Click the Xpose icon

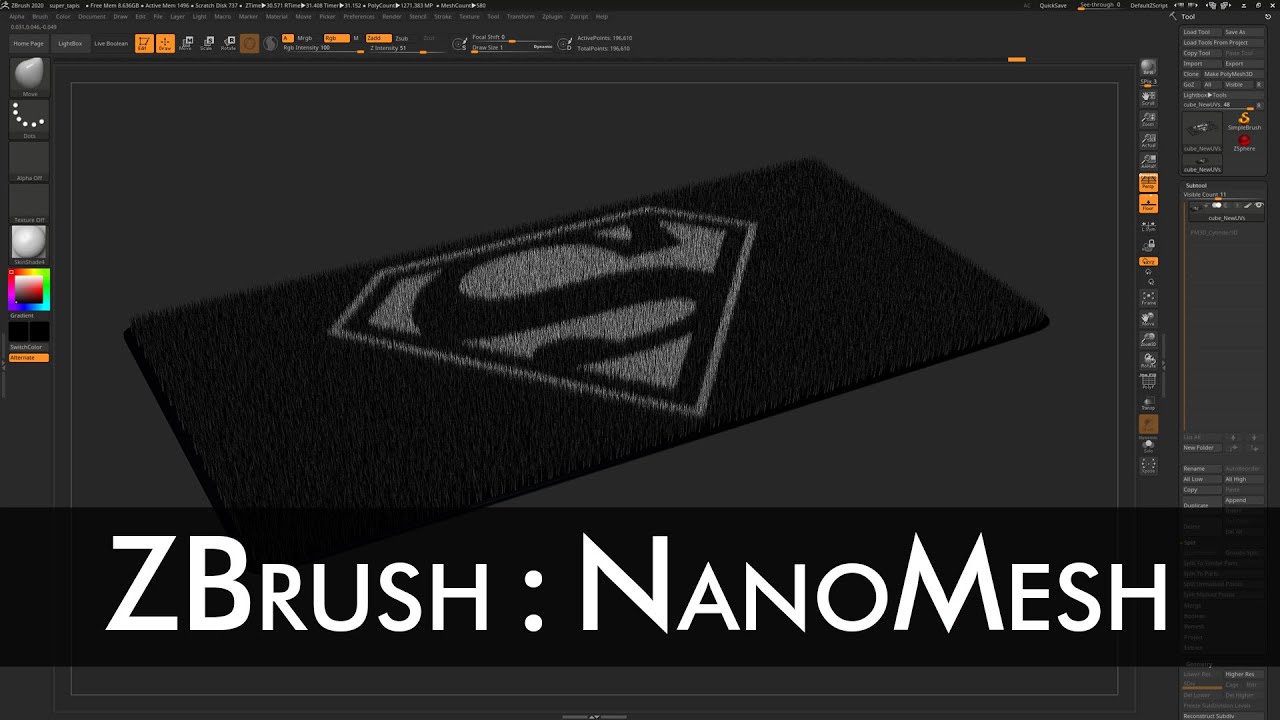point(1148,466)
